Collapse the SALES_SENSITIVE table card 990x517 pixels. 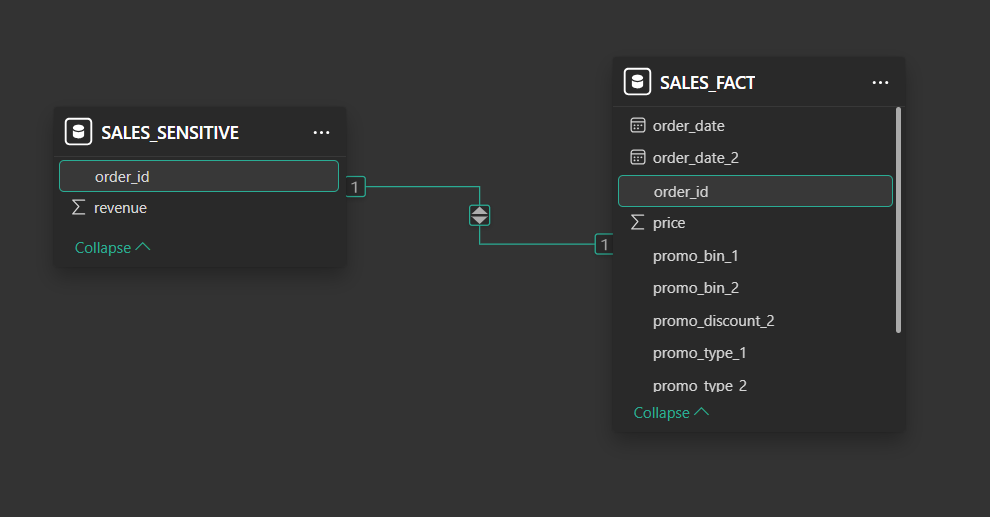[x=112, y=247]
